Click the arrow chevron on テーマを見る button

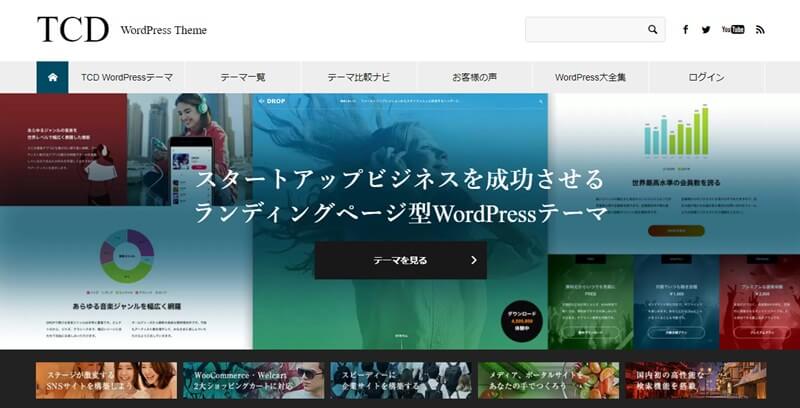tap(474, 260)
